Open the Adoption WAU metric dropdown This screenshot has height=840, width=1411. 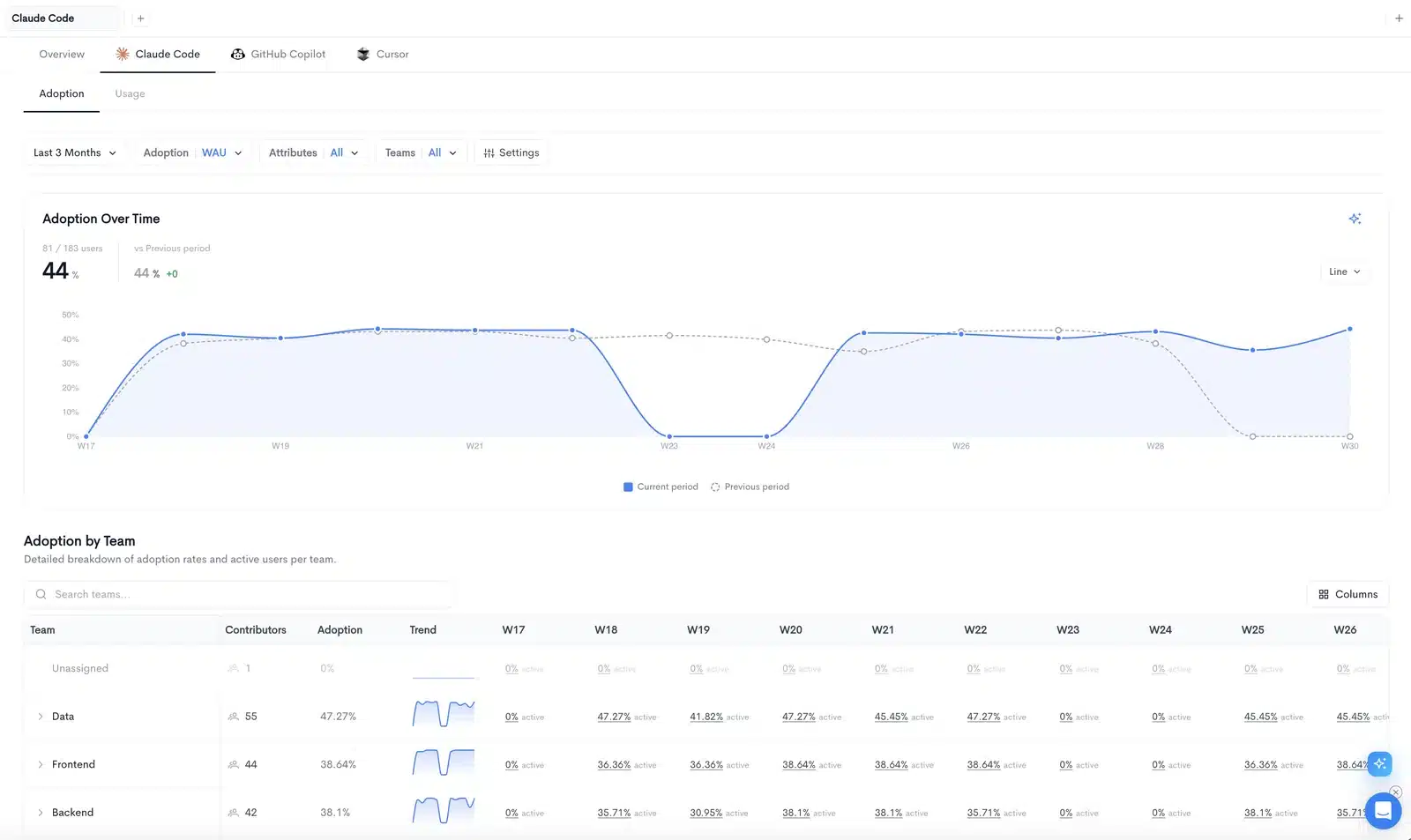tap(192, 152)
